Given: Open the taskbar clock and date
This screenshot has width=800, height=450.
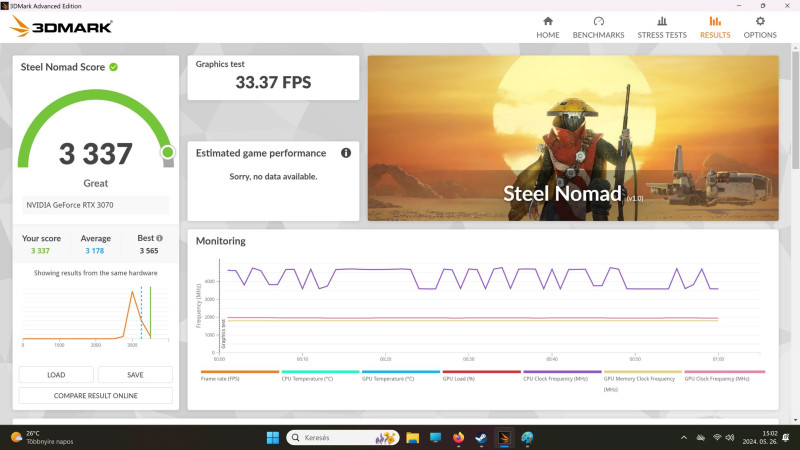Looking at the screenshot, I should [760, 437].
